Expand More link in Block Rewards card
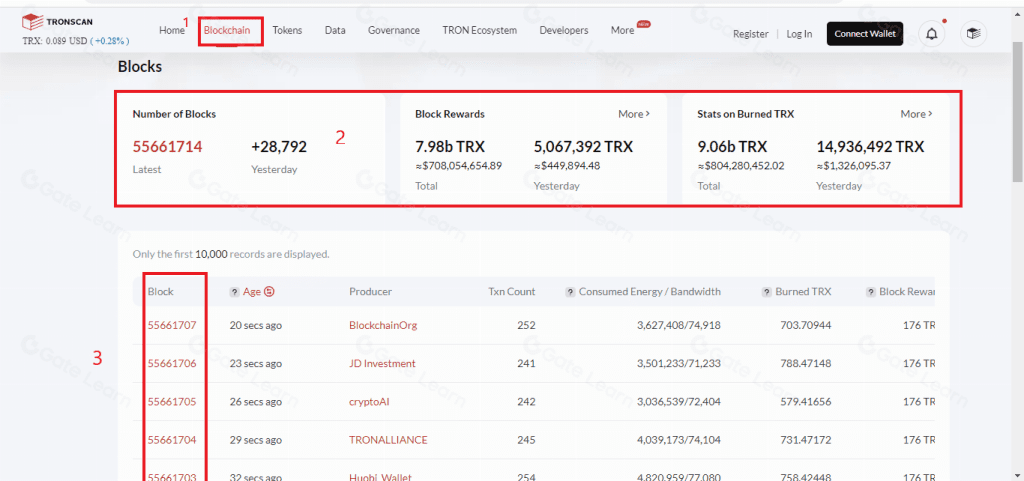 (634, 114)
